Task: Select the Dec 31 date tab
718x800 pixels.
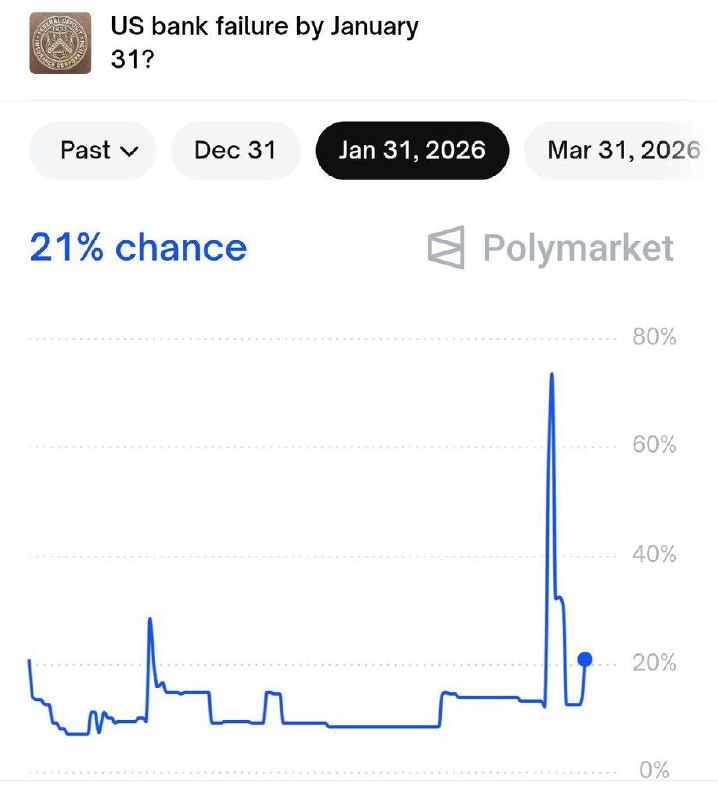Action: pyautogui.click(x=235, y=150)
